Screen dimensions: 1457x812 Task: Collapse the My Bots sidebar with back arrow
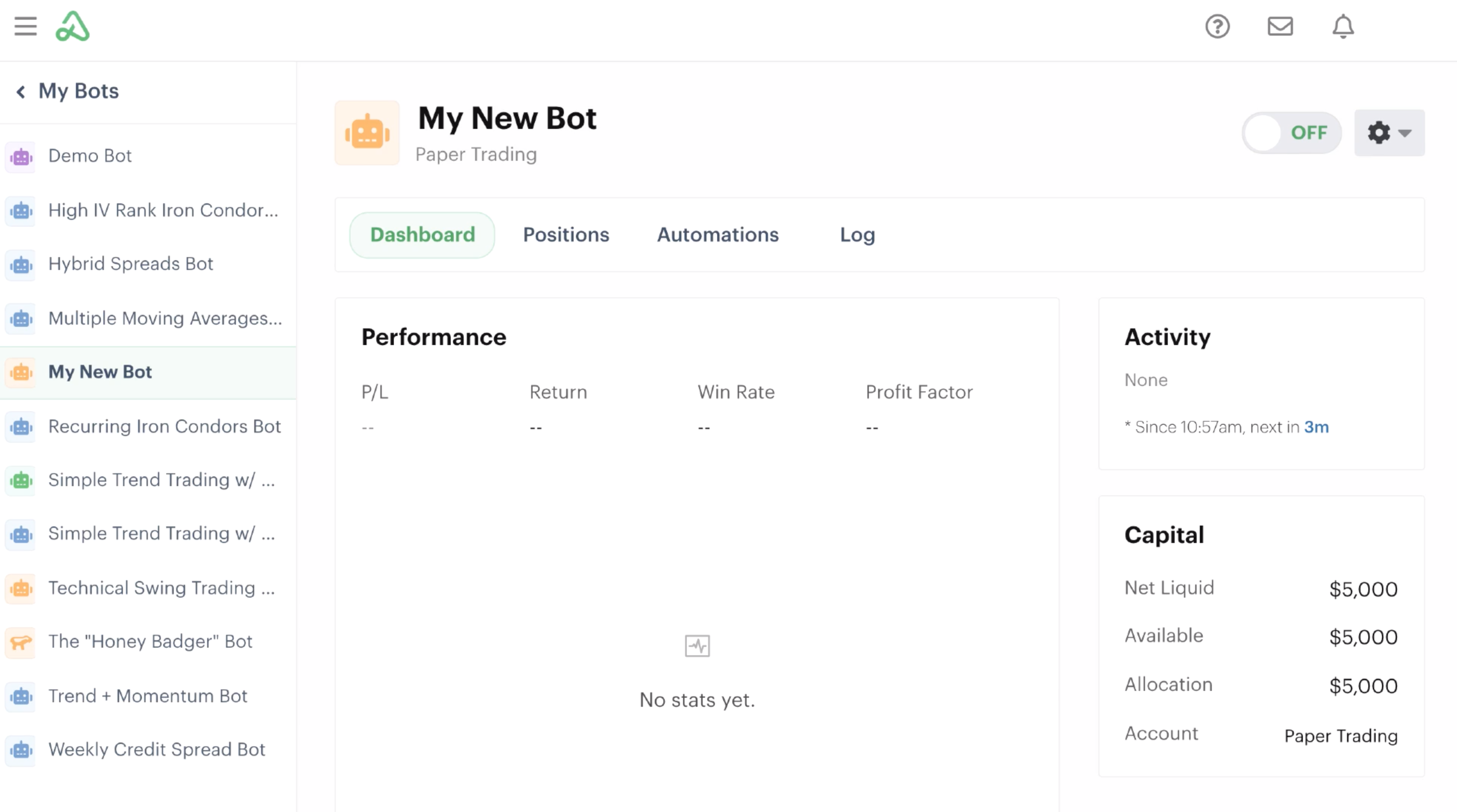coord(21,91)
